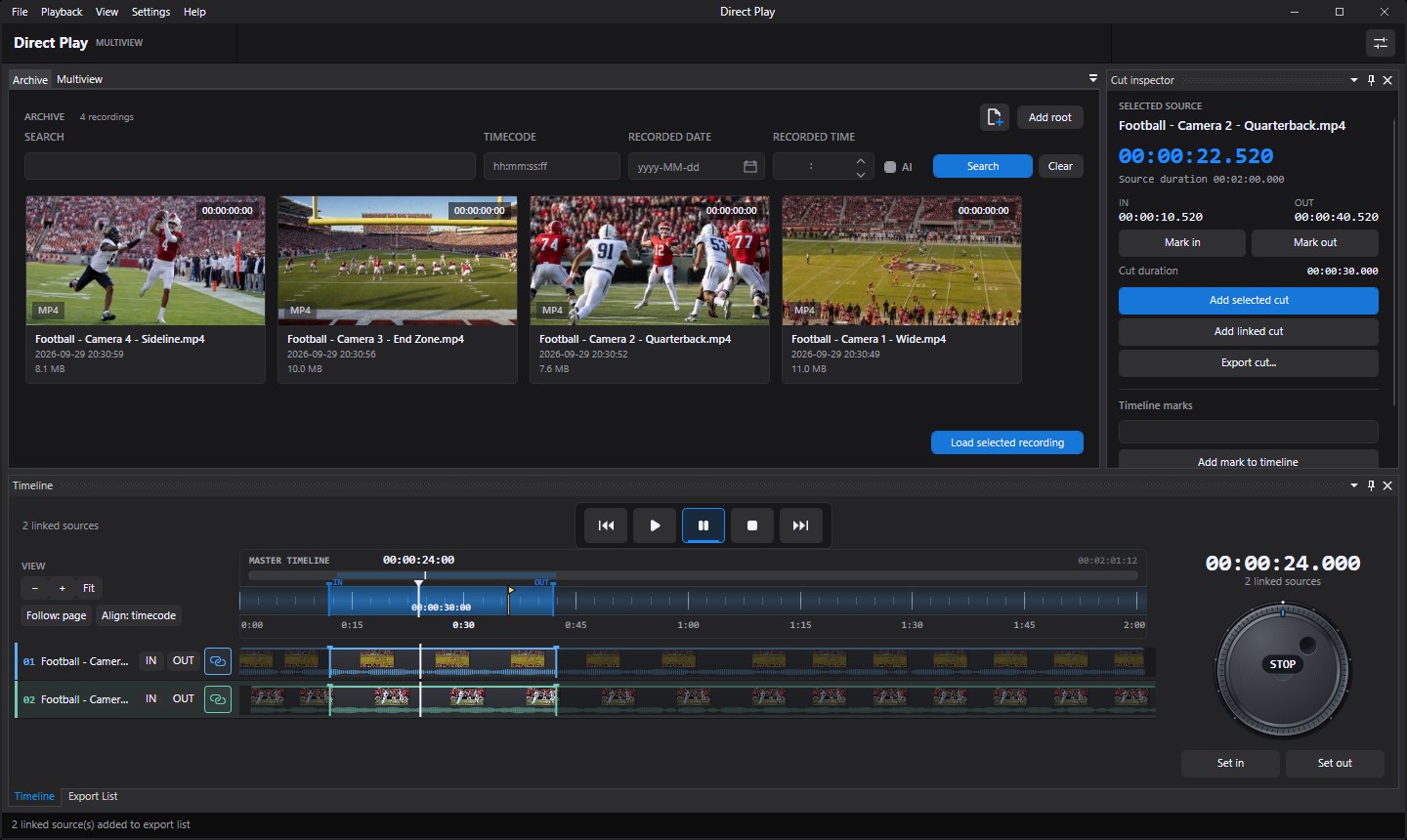Open the Cut inspector panel dropdown arrow

tap(1354, 80)
